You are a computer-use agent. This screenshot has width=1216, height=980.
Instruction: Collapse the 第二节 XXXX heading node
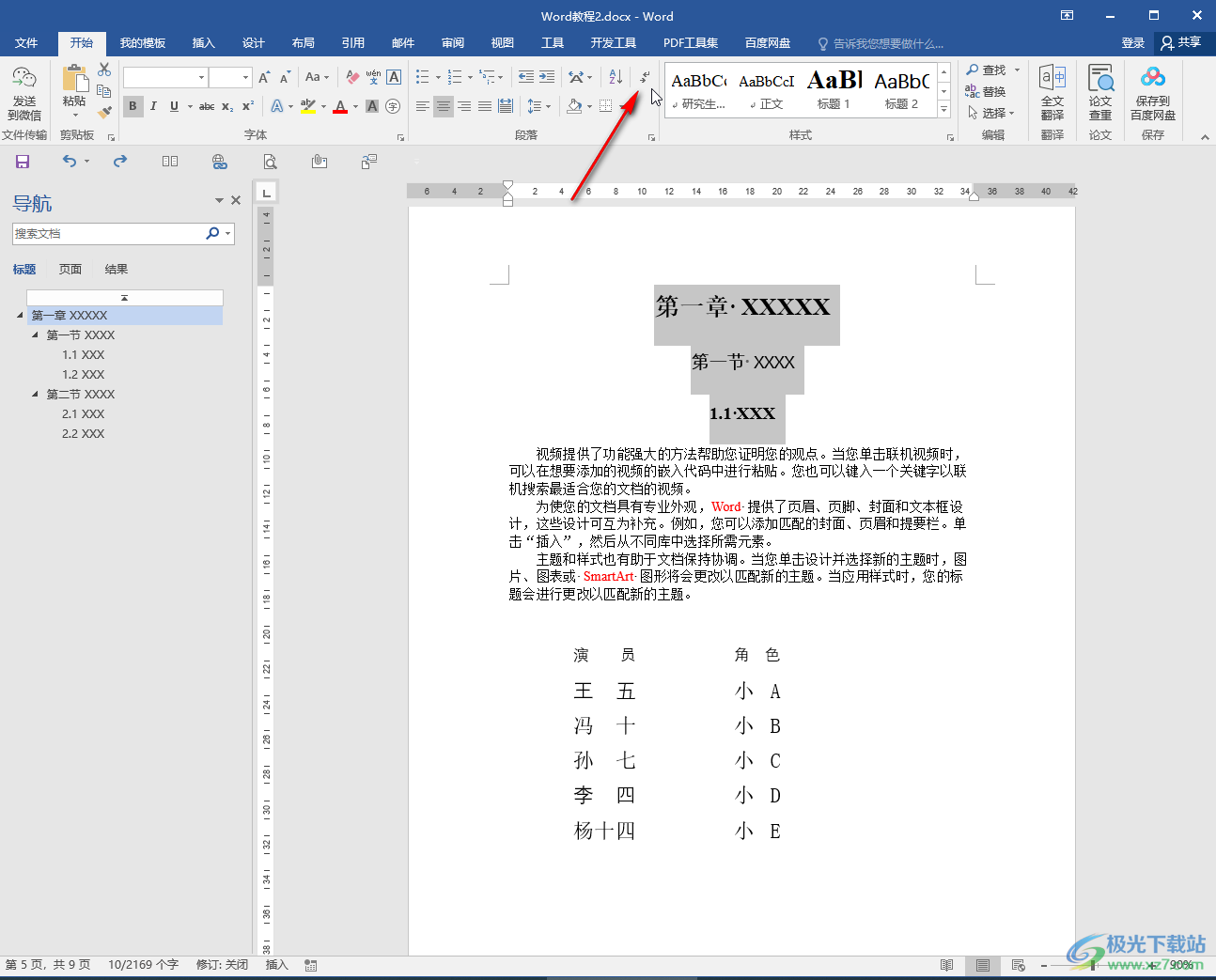click(x=35, y=394)
